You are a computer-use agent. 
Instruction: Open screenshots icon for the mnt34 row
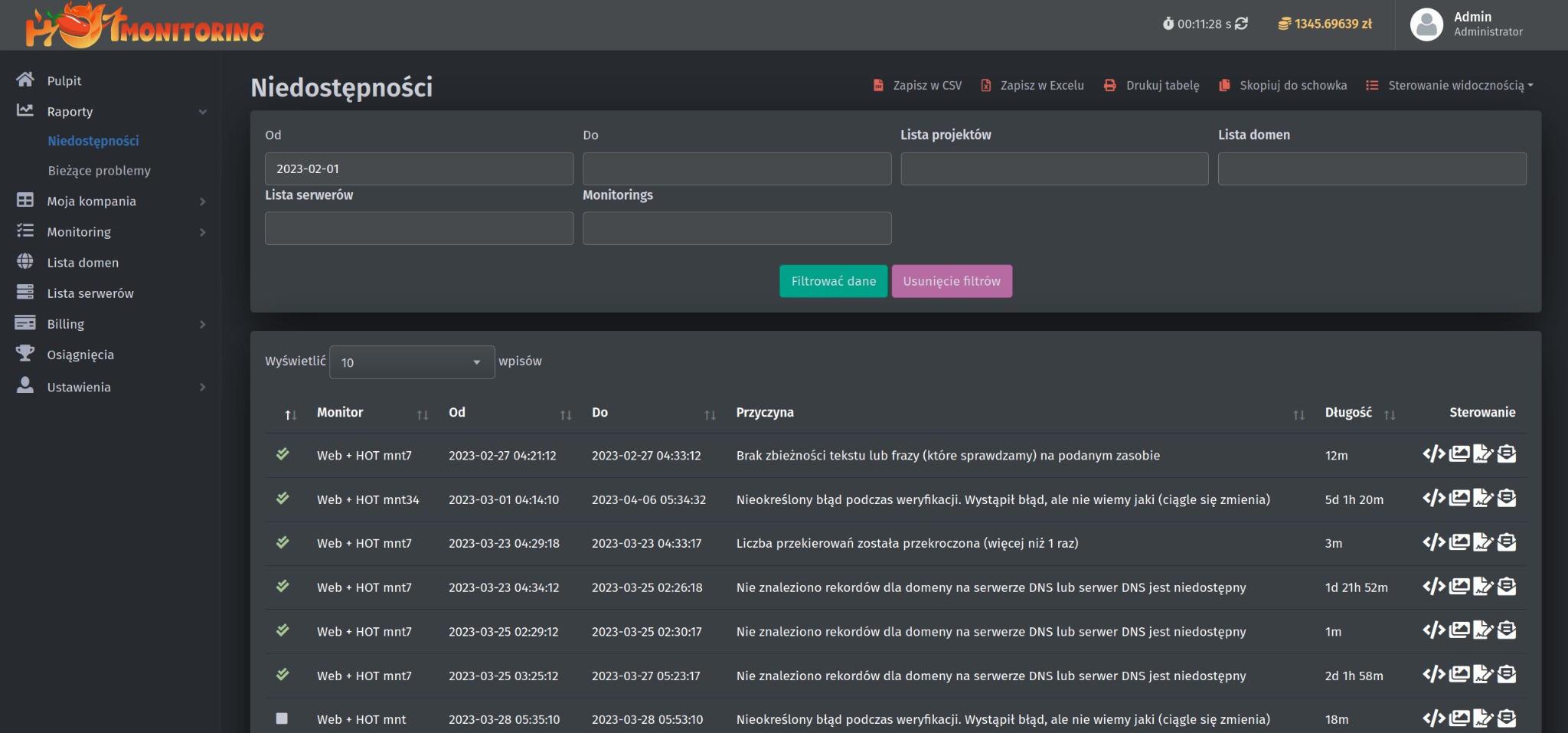(1459, 499)
